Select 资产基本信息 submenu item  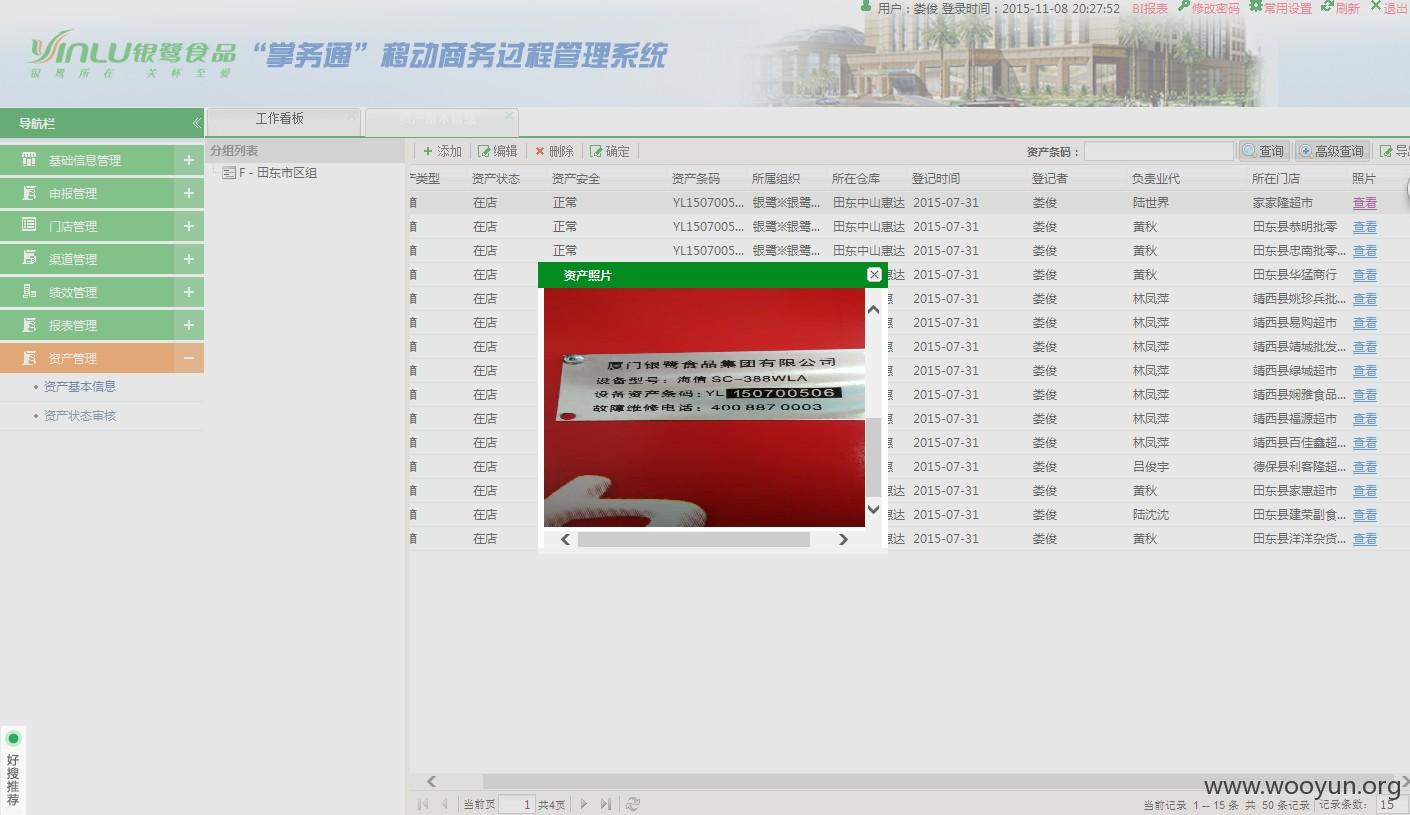(80, 387)
